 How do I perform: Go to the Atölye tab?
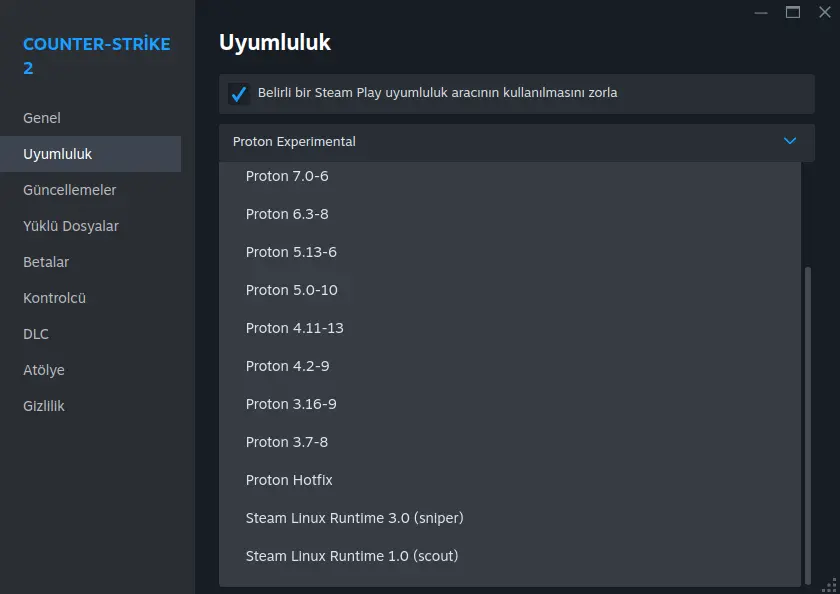(91, 370)
